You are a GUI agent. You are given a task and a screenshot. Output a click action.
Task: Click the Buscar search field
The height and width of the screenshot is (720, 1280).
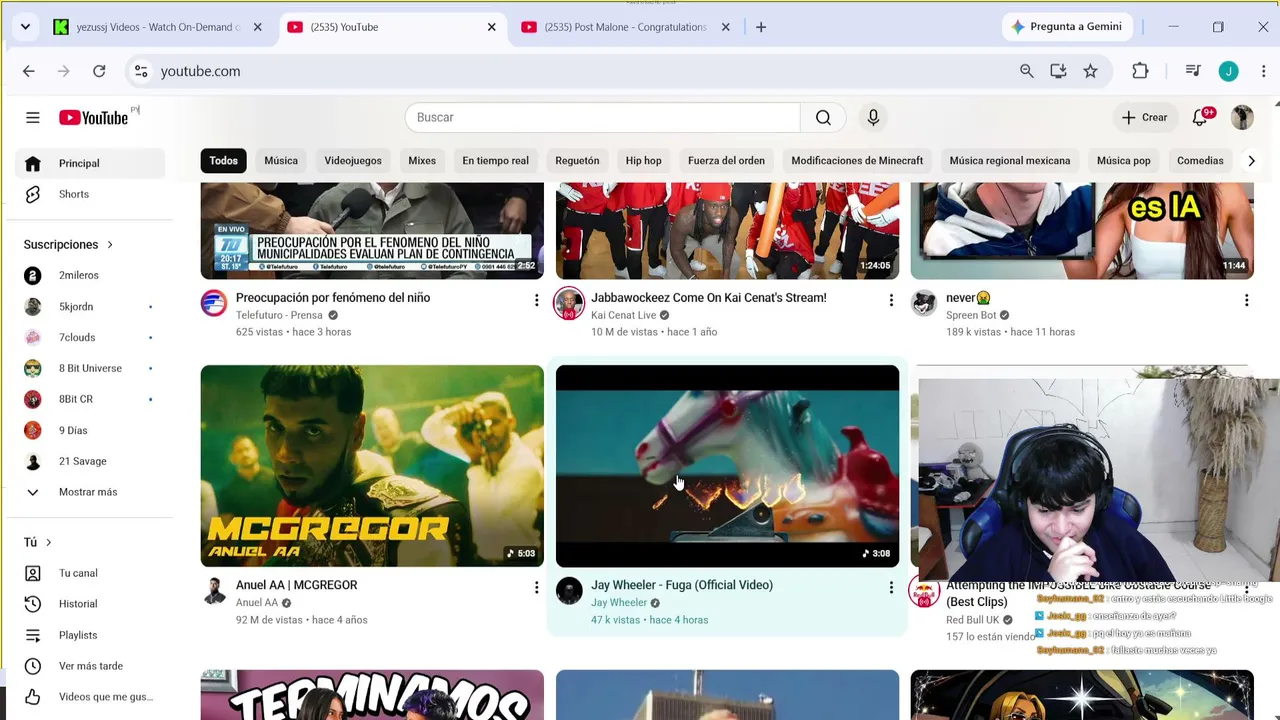click(x=602, y=118)
